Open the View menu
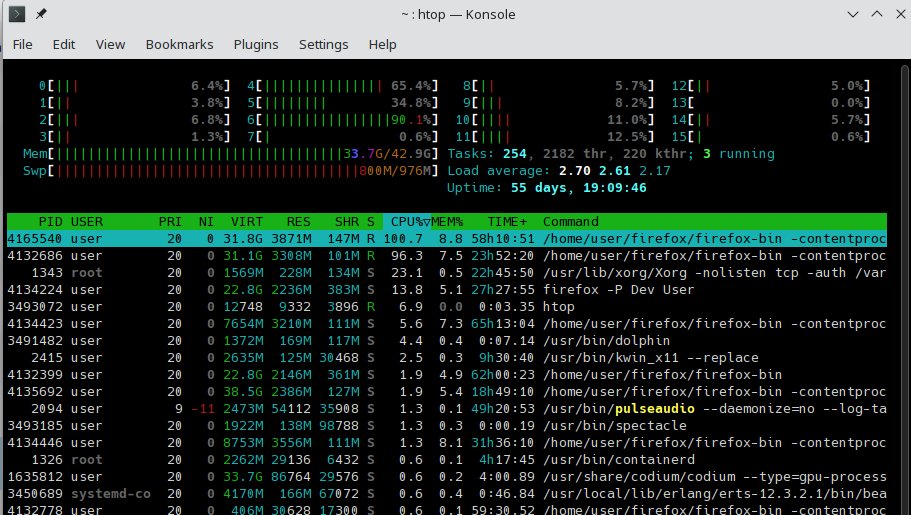 tap(110, 44)
